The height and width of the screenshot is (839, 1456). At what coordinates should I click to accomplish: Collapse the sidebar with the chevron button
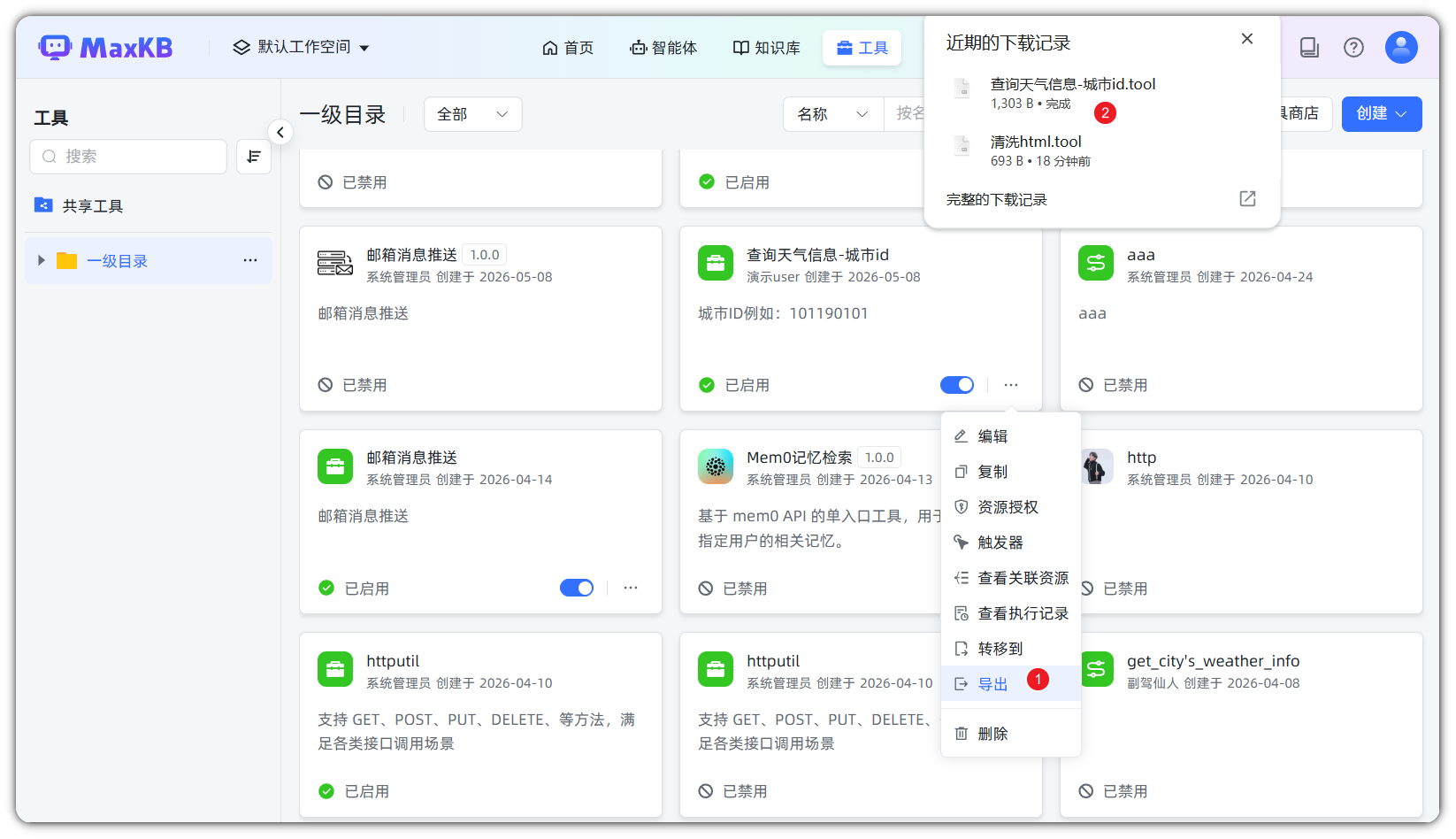click(280, 132)
